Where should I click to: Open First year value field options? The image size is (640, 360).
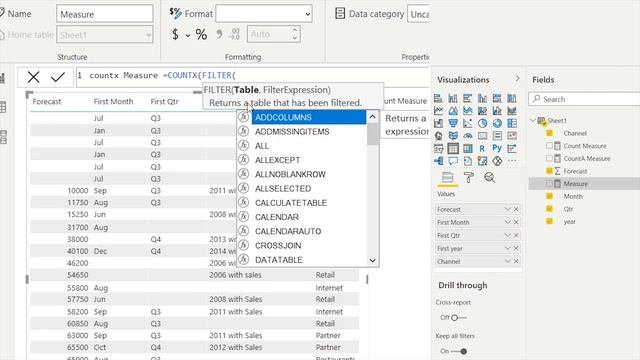507,248
